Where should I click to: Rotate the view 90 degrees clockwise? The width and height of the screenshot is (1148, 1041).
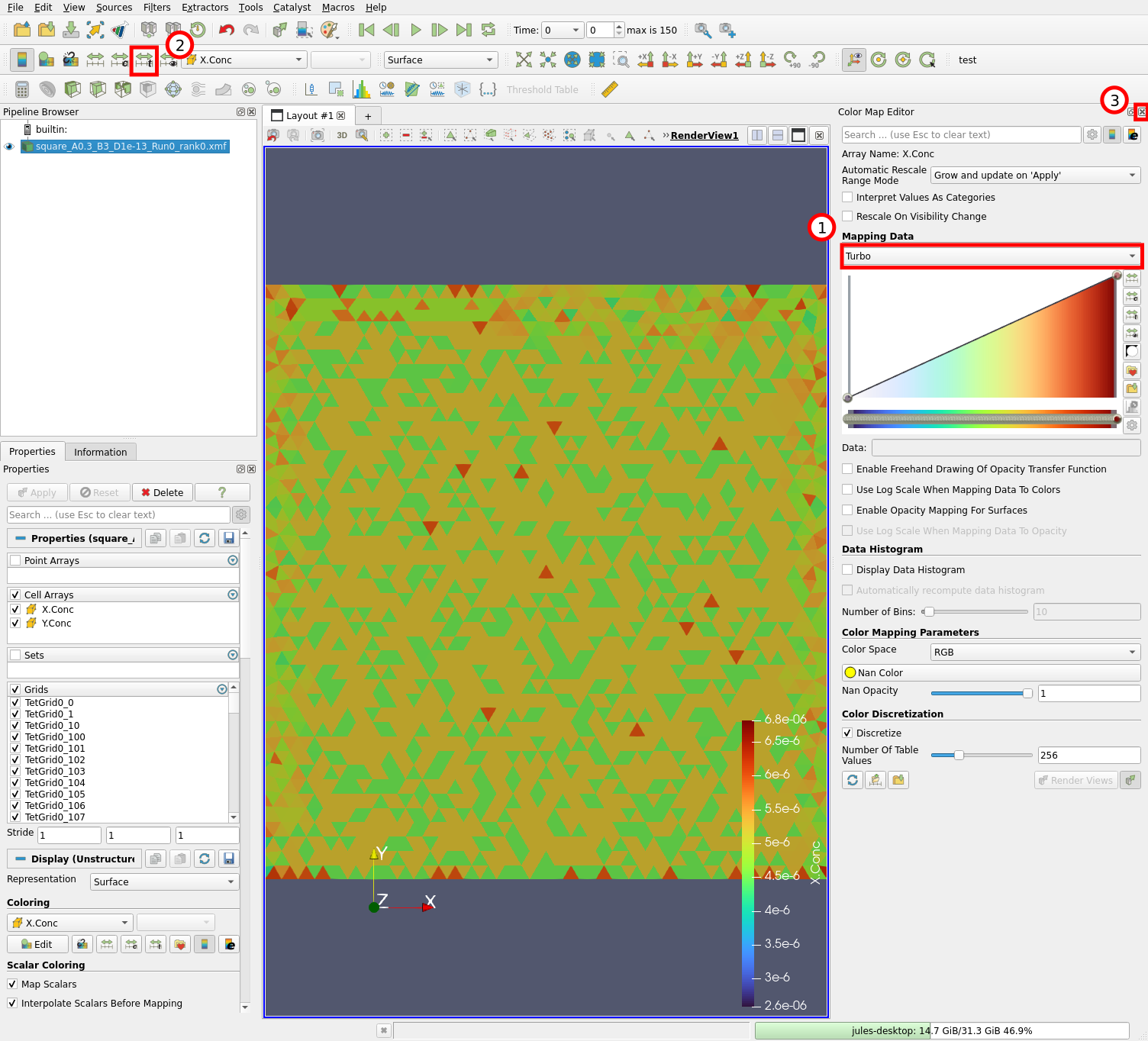[792, 60]
